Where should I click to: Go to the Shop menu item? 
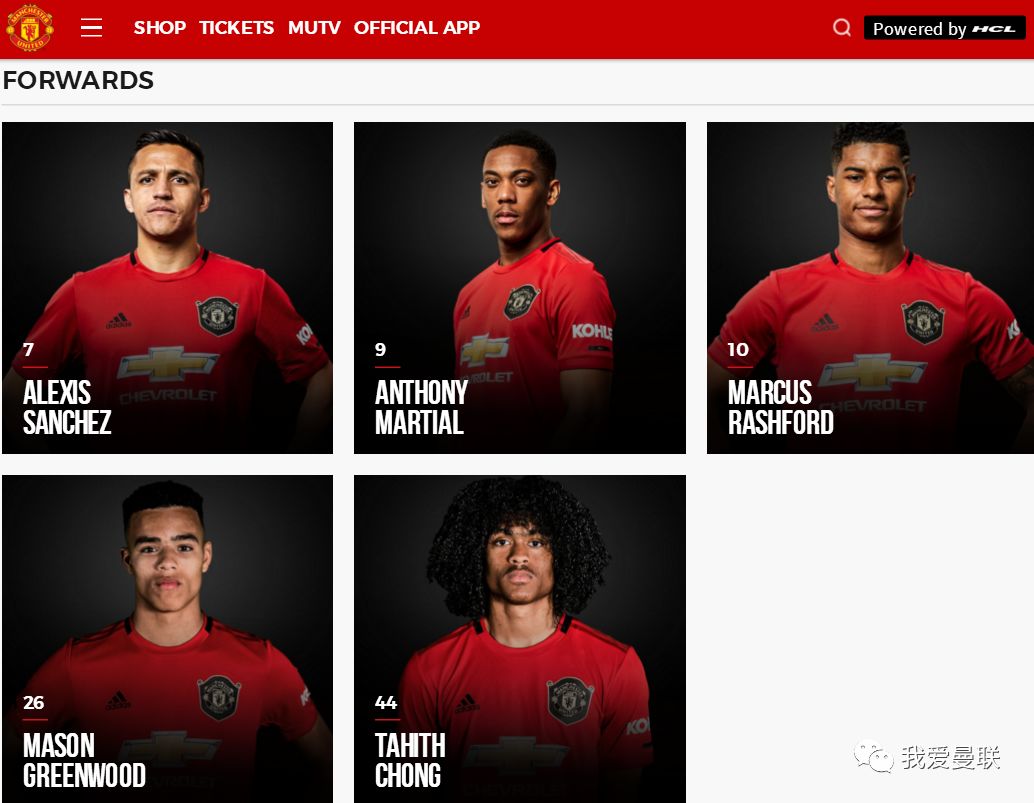coord(160,28)
